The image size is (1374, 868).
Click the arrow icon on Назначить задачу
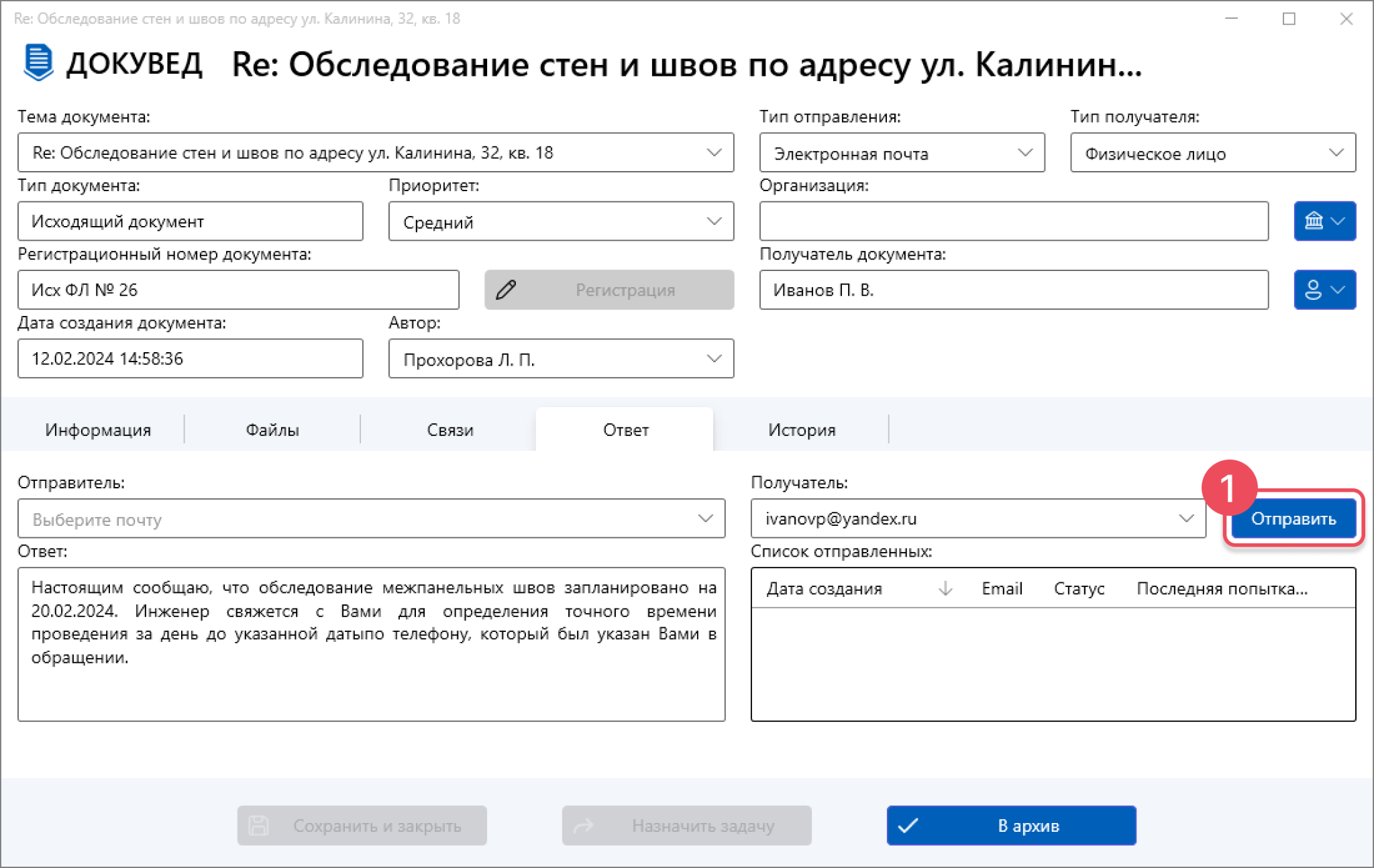[583, 825]
